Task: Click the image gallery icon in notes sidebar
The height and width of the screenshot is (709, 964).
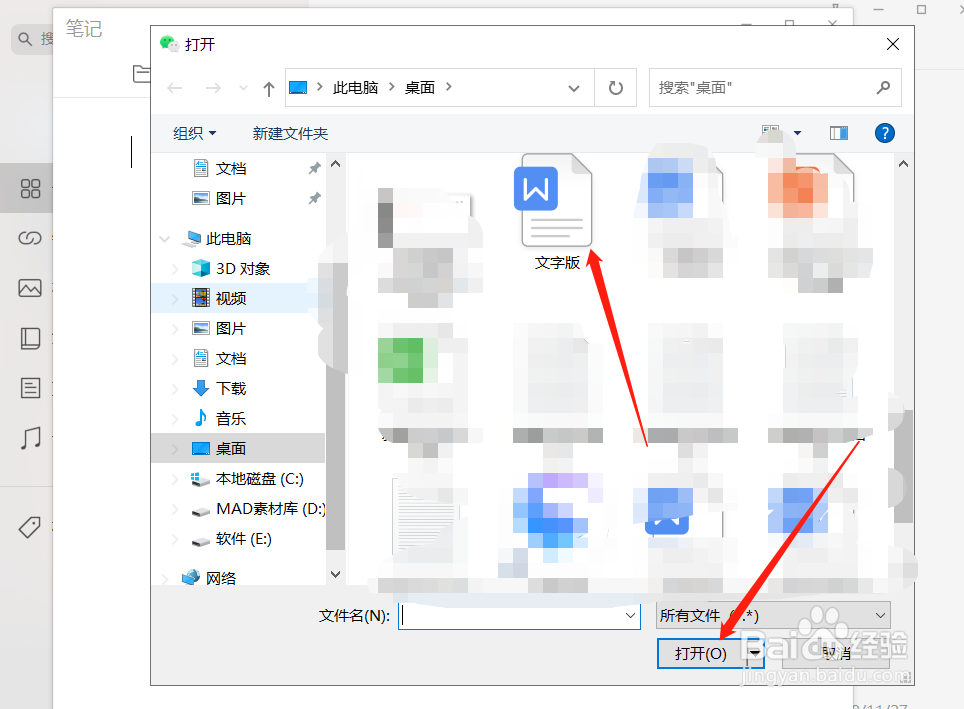Action: tap(28, 288)
